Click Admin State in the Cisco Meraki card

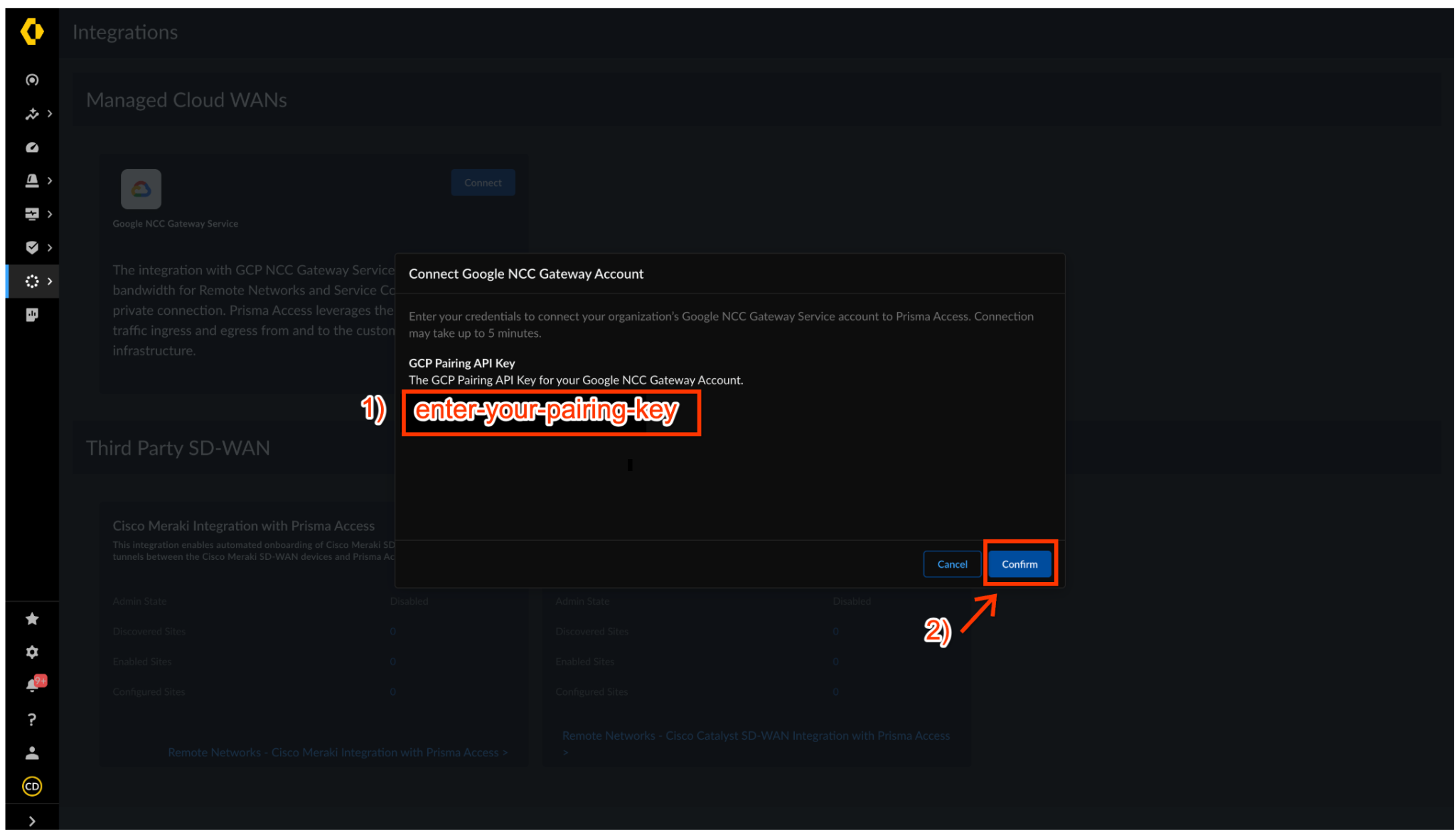pos(139,601)
